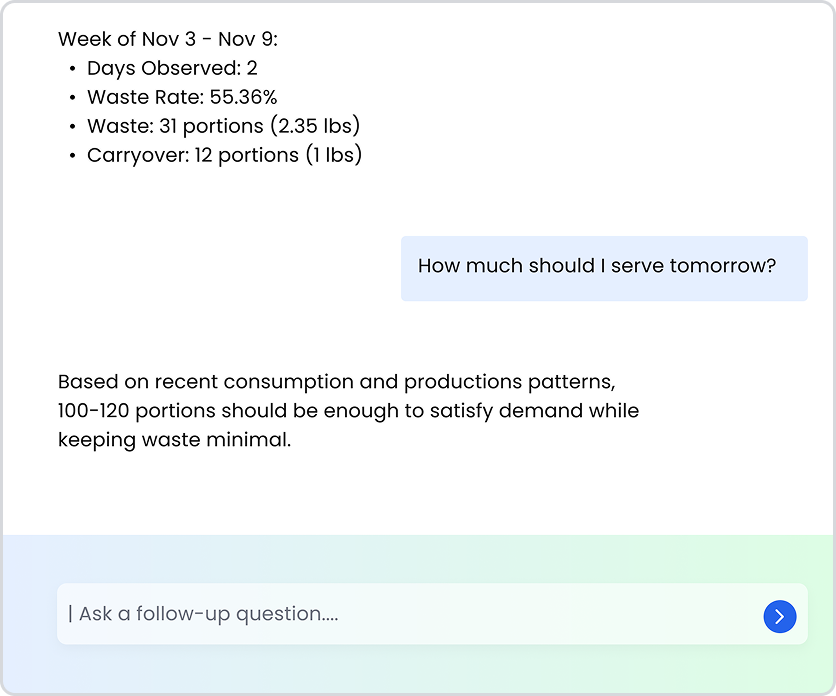The image size is (836, 696).
Task: Select the Carryover bullet line
Action: (224, 155)
